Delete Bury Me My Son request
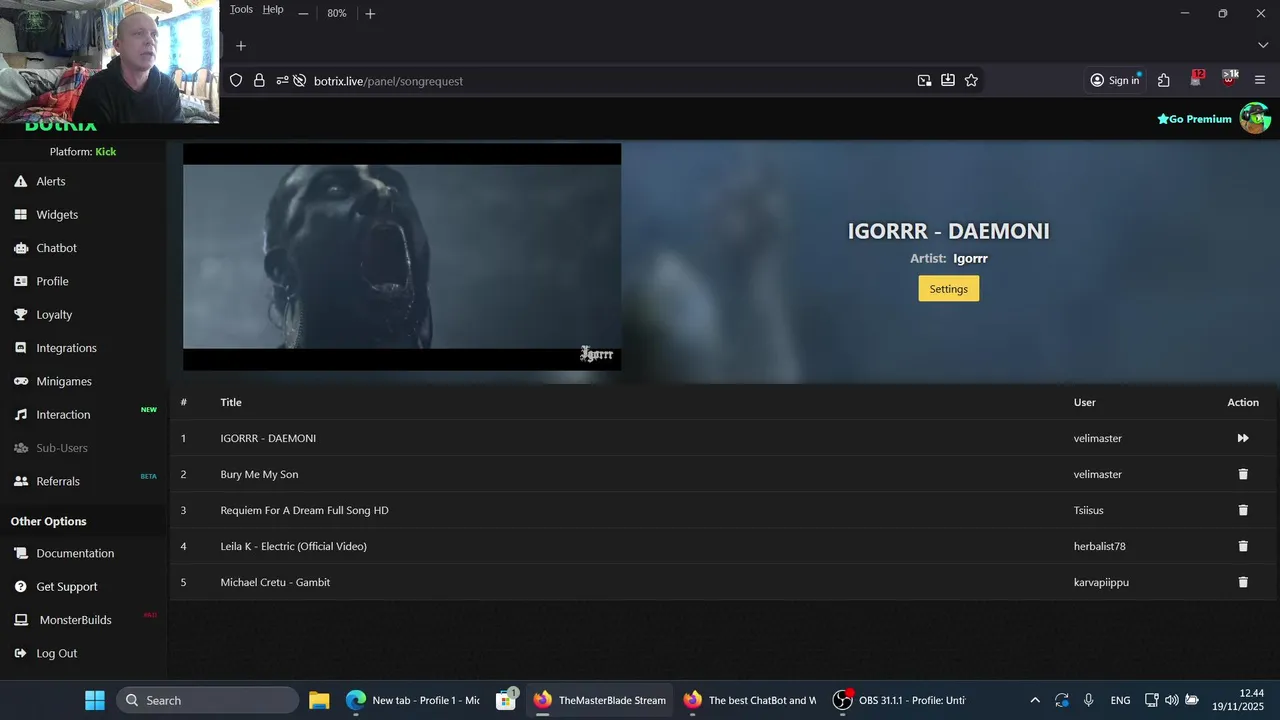The image size is (1280, 720). [1243, 474]
